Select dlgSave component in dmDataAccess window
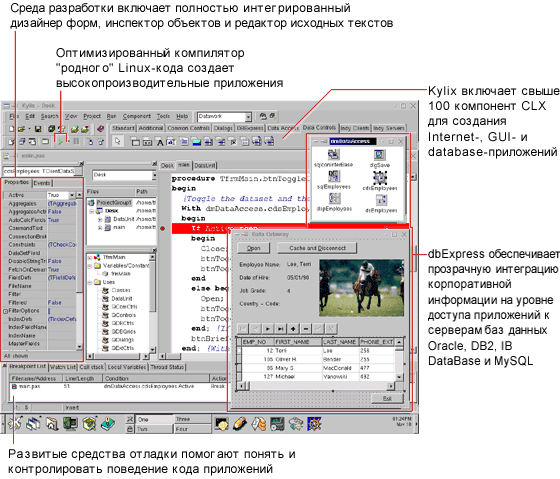The width and height of the screenshot is (560, 479). point(379,159)
